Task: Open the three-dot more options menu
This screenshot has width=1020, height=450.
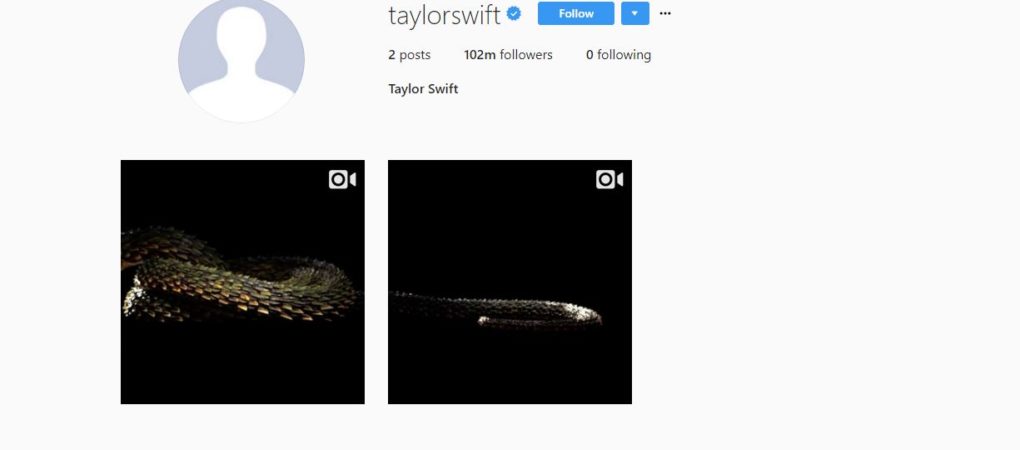Action: (665, 13)
